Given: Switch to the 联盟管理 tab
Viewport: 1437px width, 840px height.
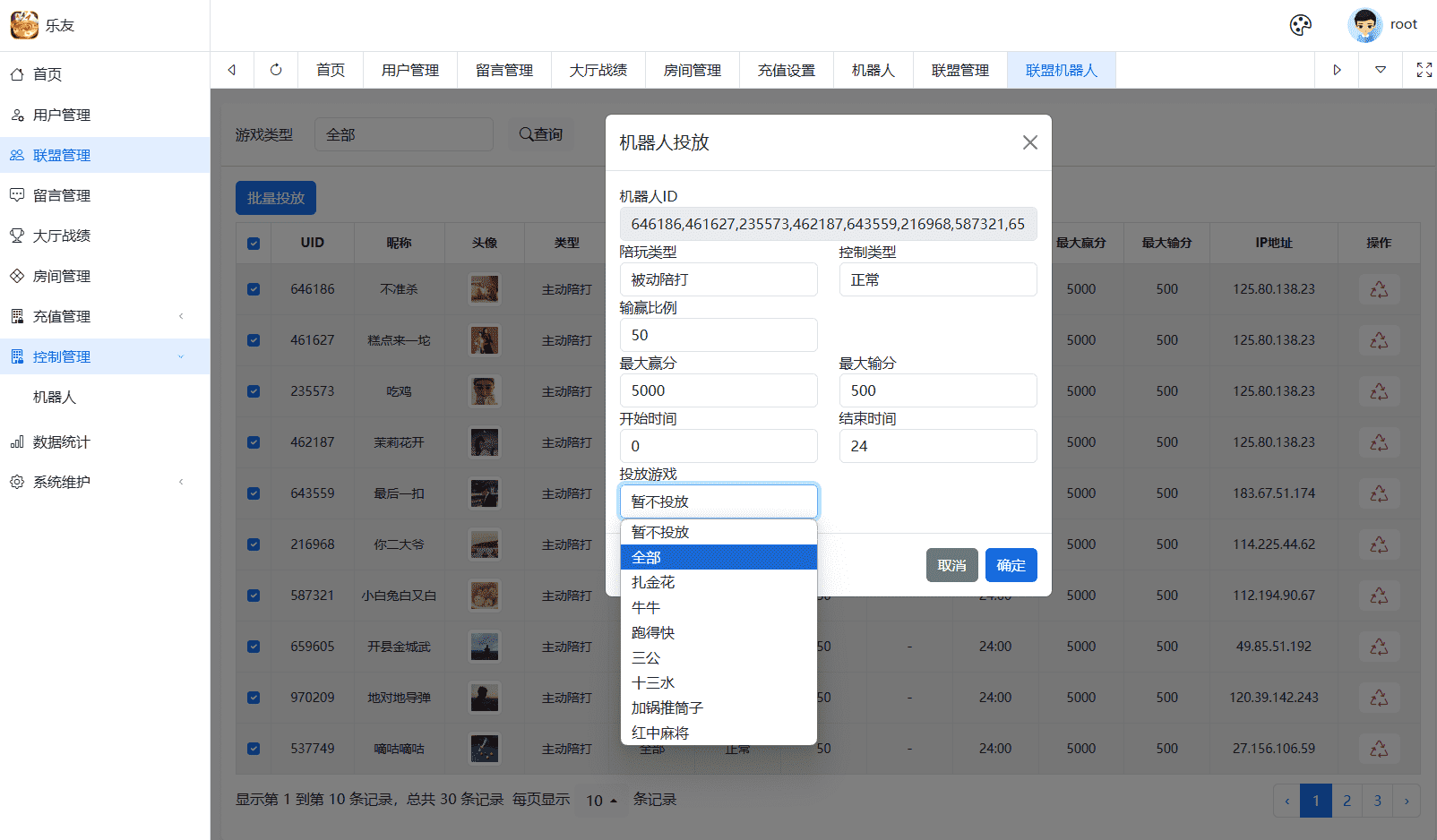Looking at the screenshot, I should (959, 69).
